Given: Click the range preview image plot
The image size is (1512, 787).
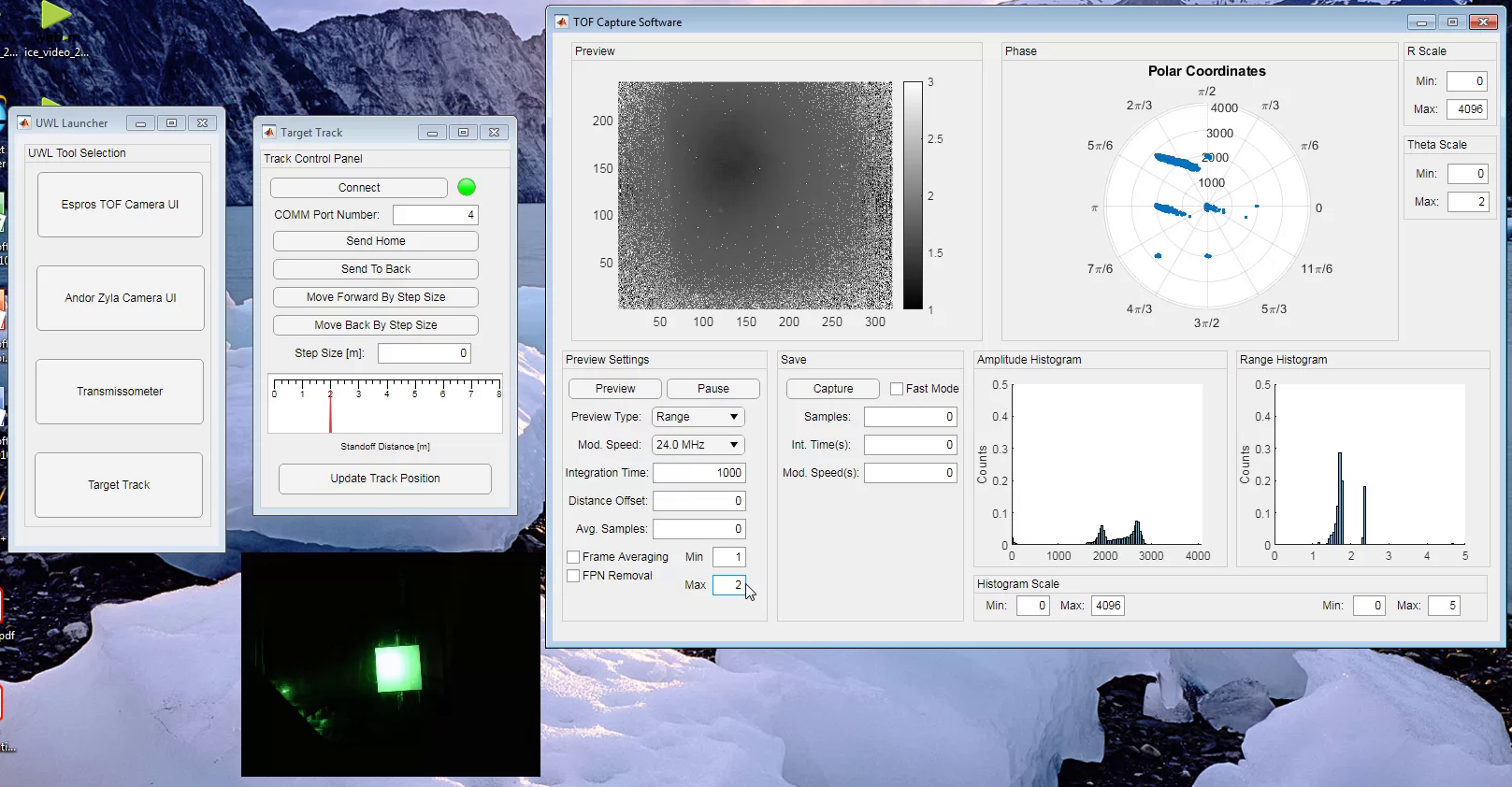Looking at the screenshot, I should [756, 195].
